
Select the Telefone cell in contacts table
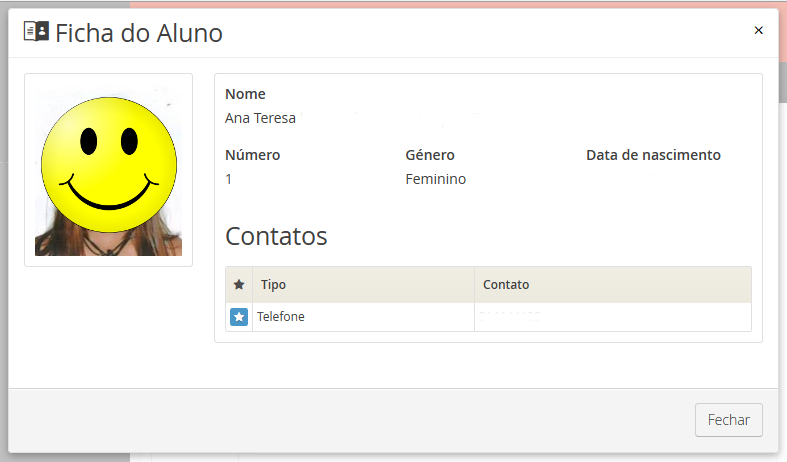(x=281, y=317)
